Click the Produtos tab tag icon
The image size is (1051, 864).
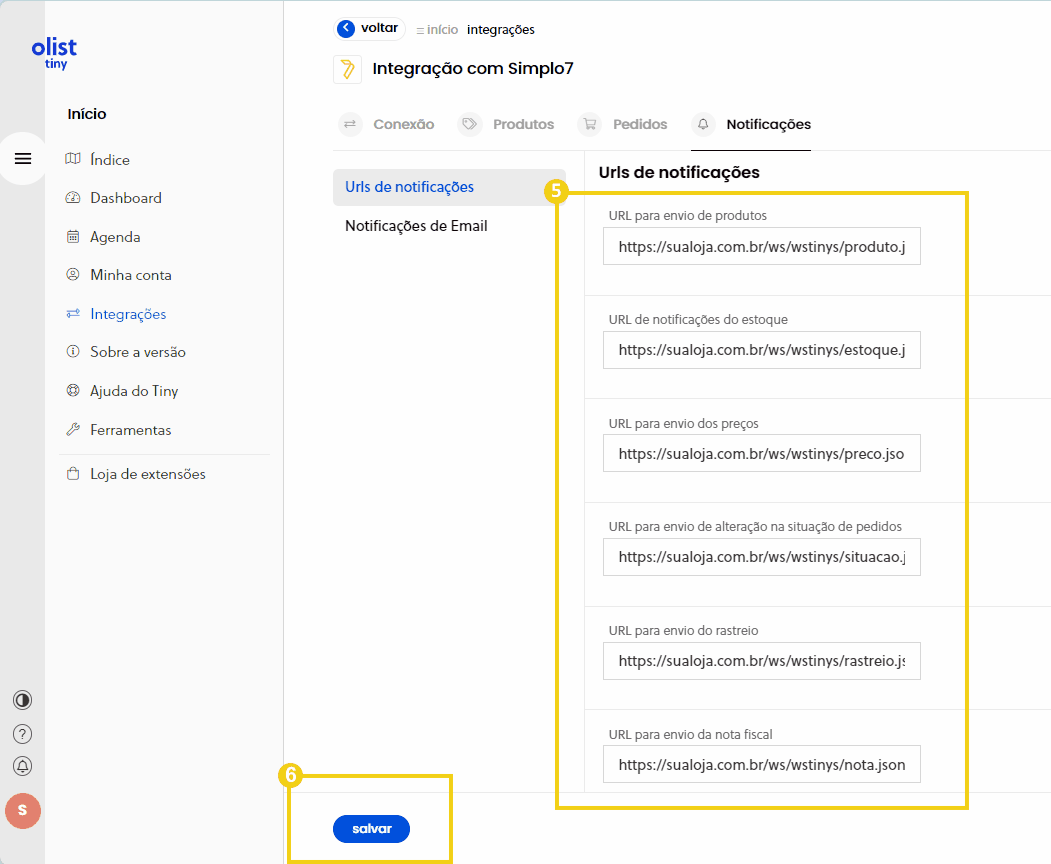pyautogui.click(x=470, y=124)
